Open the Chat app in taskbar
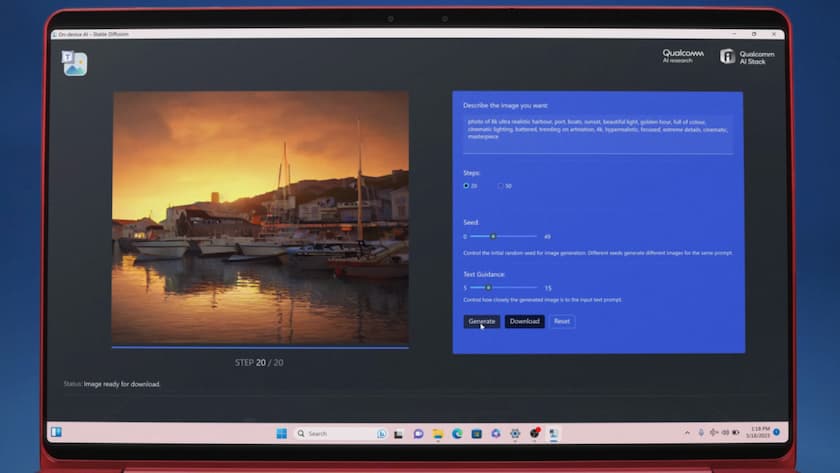 tap(418, 433)
